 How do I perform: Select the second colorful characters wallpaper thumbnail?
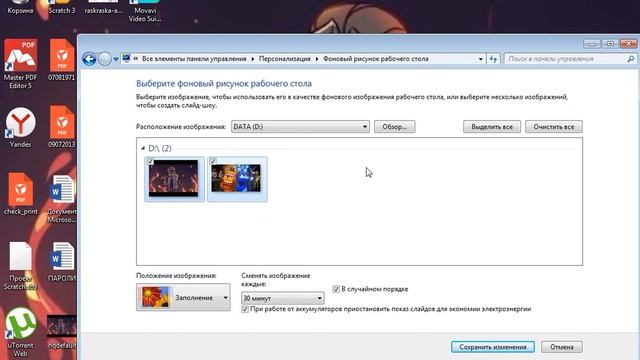pyautogui.click(x=237, y=179)
